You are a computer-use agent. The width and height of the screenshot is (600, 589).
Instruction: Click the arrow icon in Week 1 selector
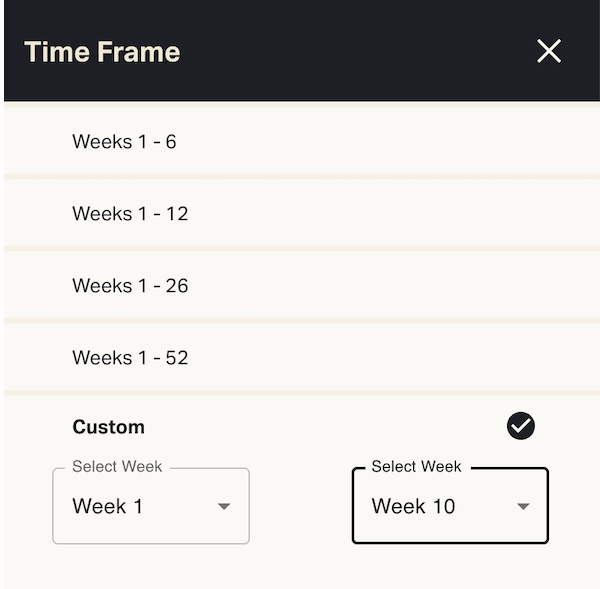pos(224,507)
